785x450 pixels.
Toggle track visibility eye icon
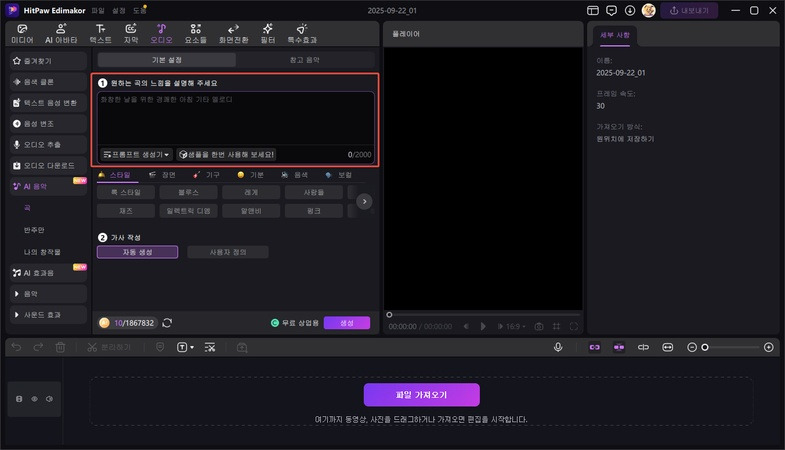[35, 399]
